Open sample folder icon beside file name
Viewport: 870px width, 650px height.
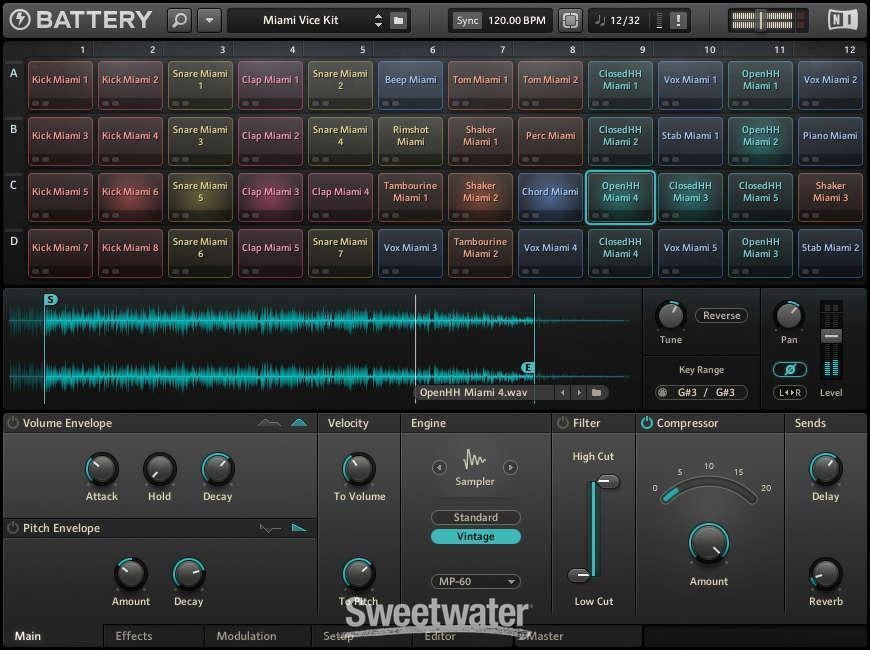596,392
